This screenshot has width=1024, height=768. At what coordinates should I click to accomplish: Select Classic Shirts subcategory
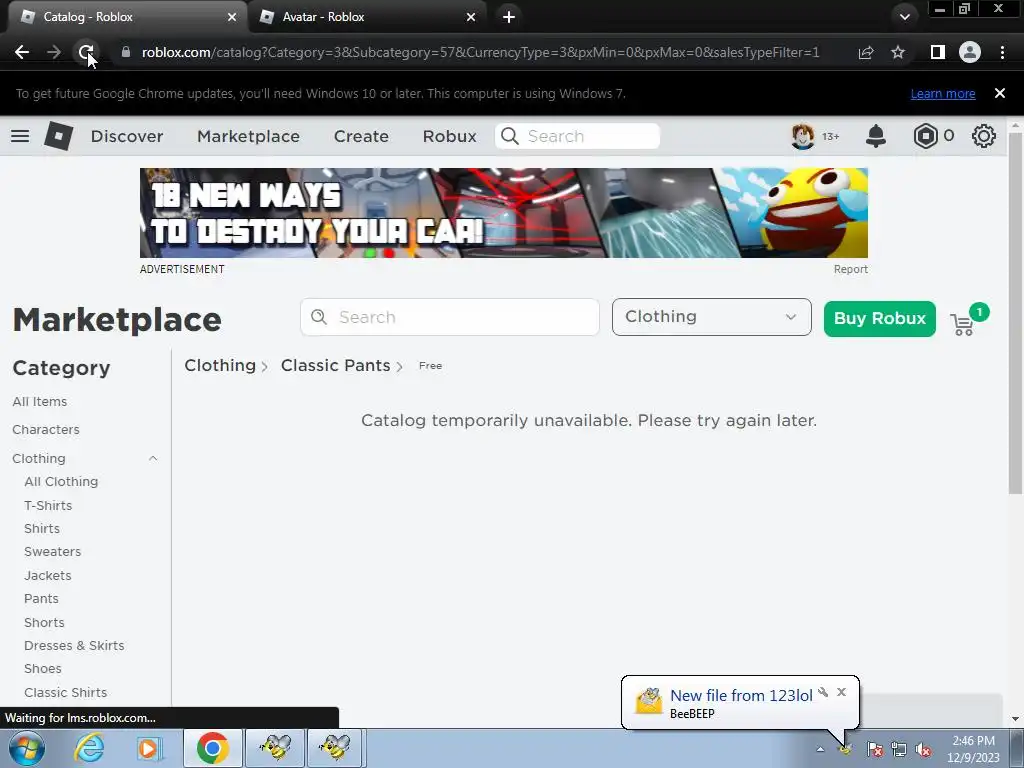66,692
